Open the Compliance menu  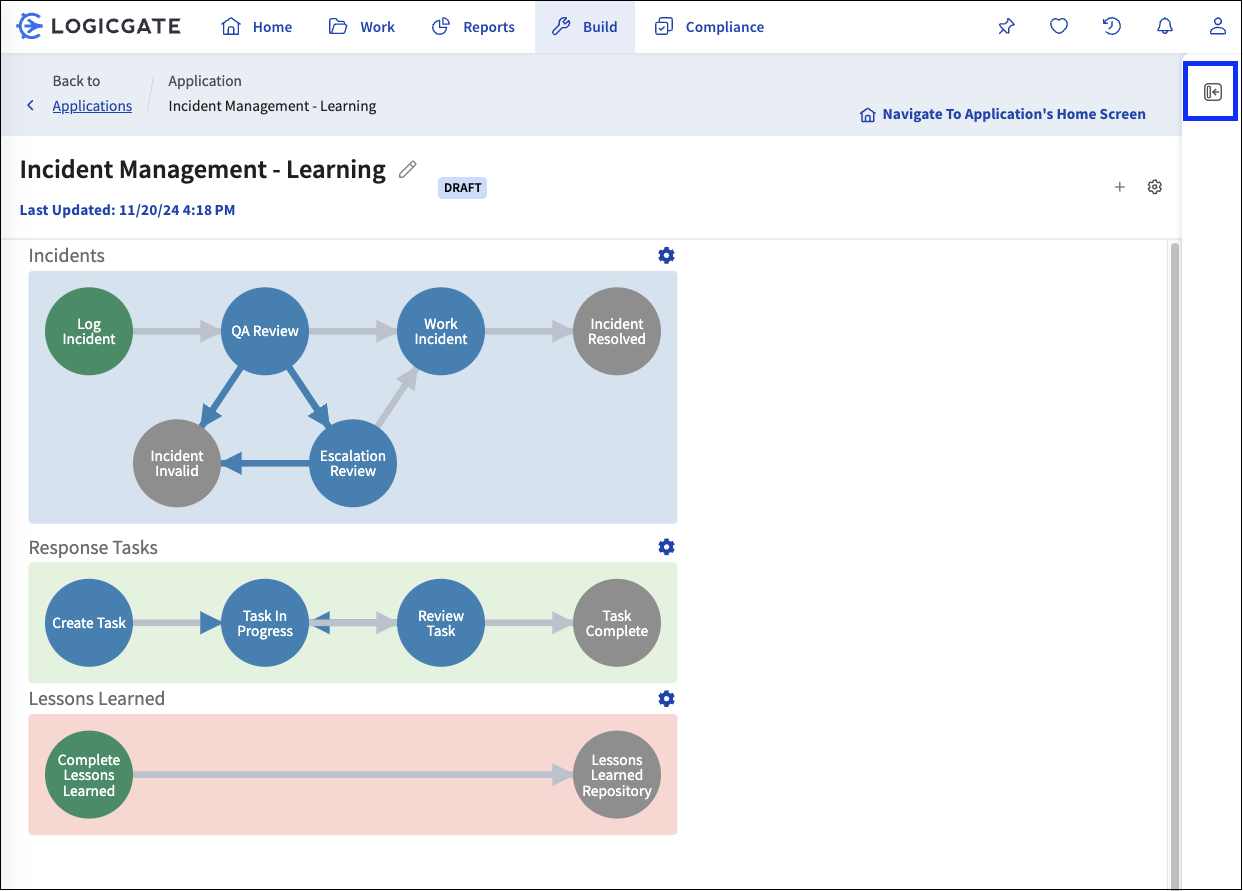tap(709, 27)
